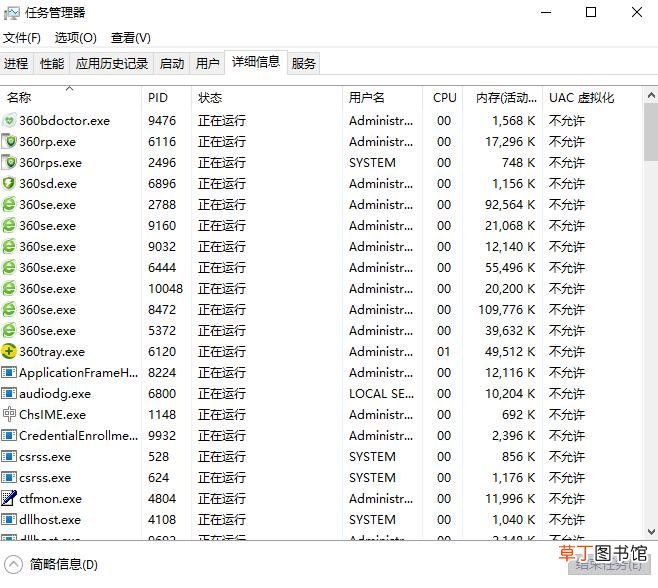Click 360se.exe icon with PID 2788
This screenshot has width=658, height=588.
(9, 205)
